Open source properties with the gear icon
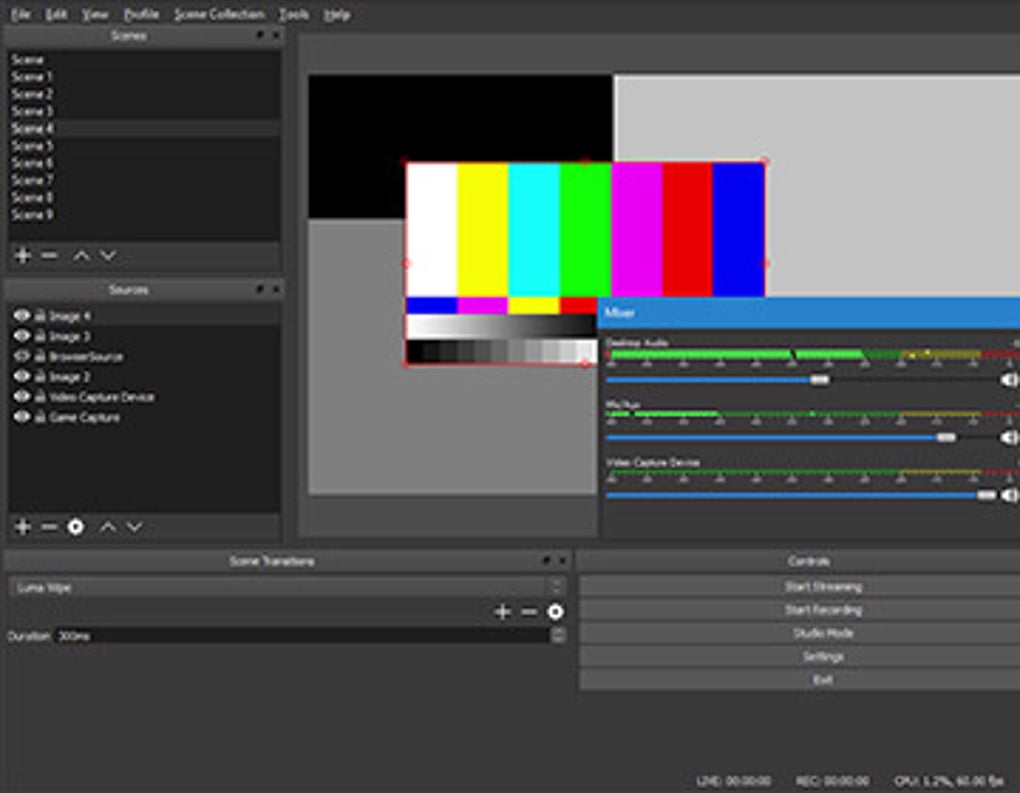 pos(75,526)
